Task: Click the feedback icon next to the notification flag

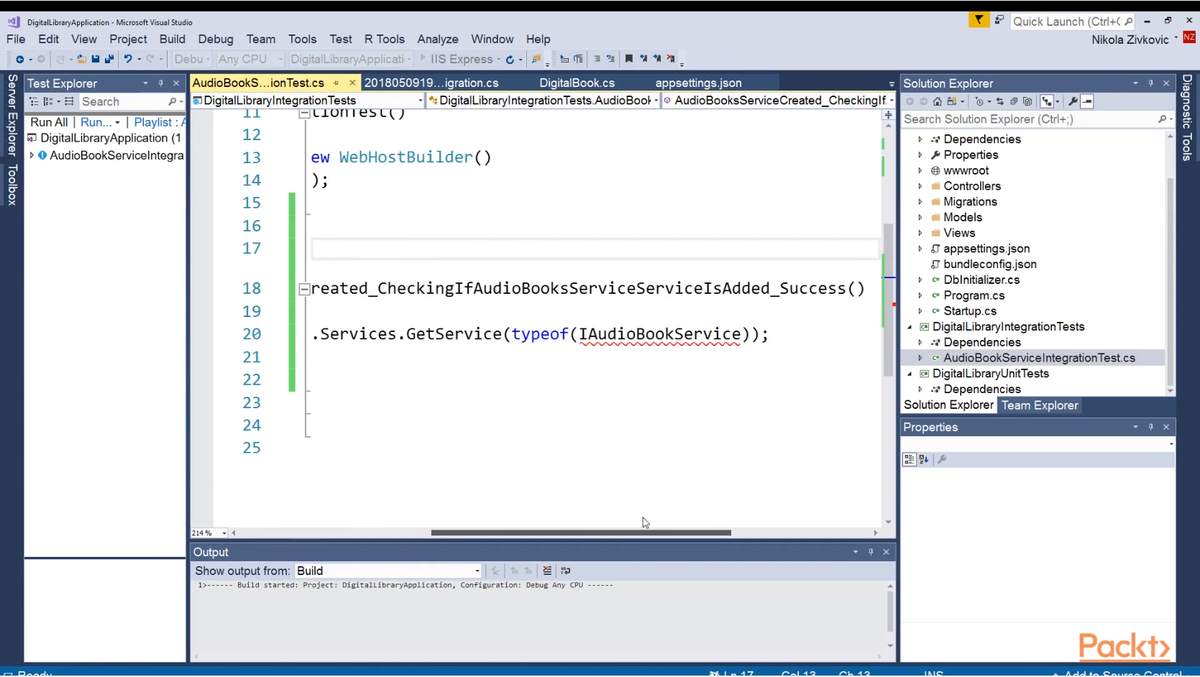Action: click(998, 20)
